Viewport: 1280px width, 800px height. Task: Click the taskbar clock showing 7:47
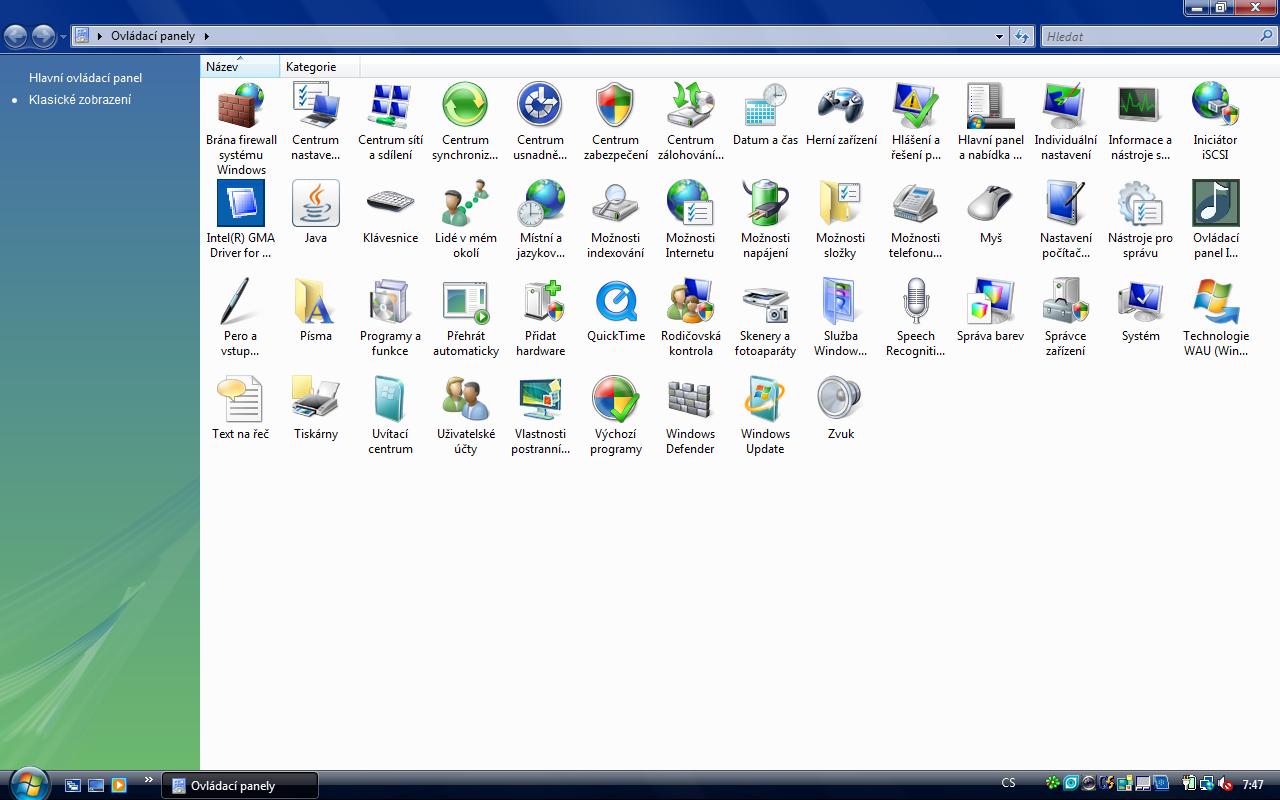click(x=1253, y=785)
